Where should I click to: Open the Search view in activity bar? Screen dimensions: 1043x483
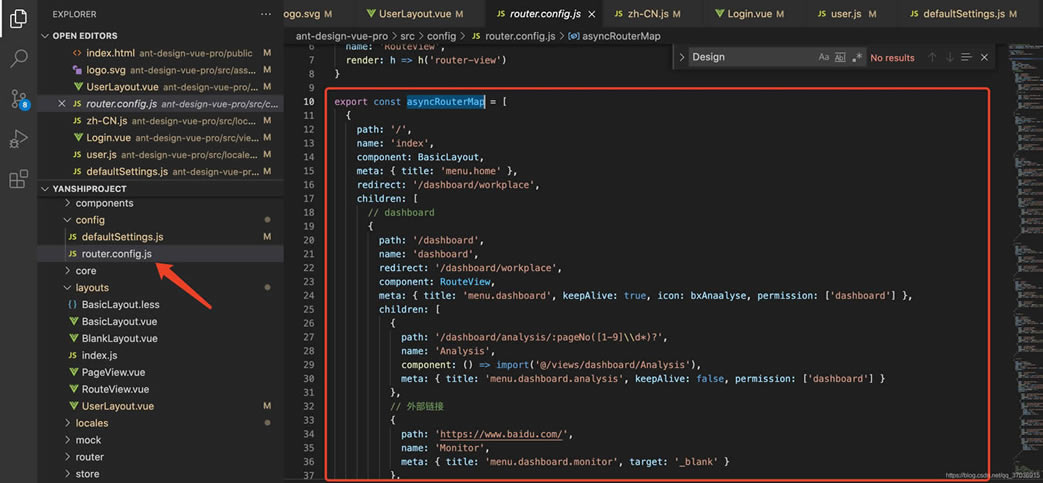(x=19, y=59)
